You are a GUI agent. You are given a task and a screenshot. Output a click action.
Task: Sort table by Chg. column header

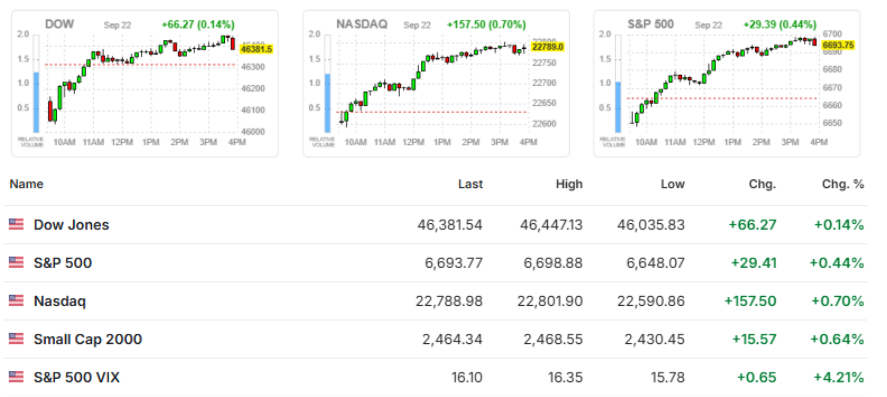click(763, 184)
